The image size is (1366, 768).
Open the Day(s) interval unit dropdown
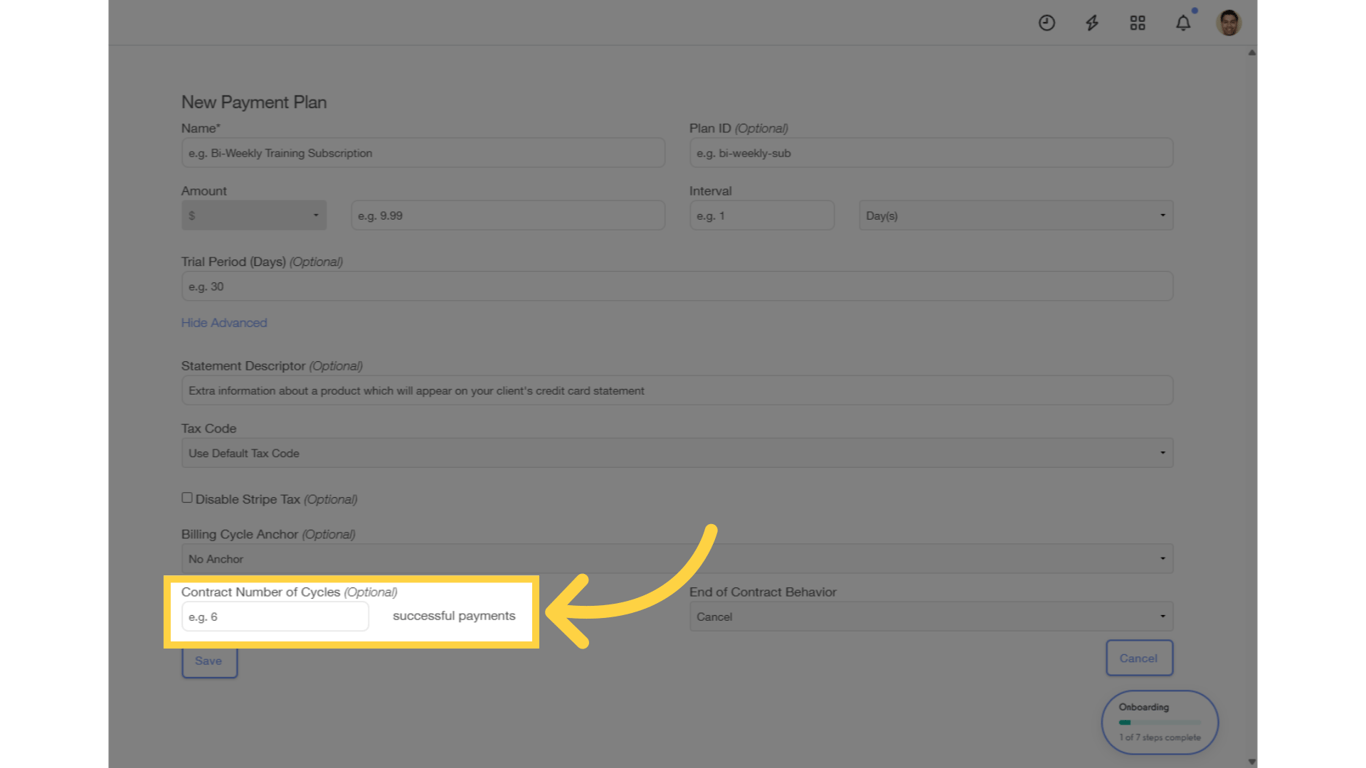tap(1015, 215)
